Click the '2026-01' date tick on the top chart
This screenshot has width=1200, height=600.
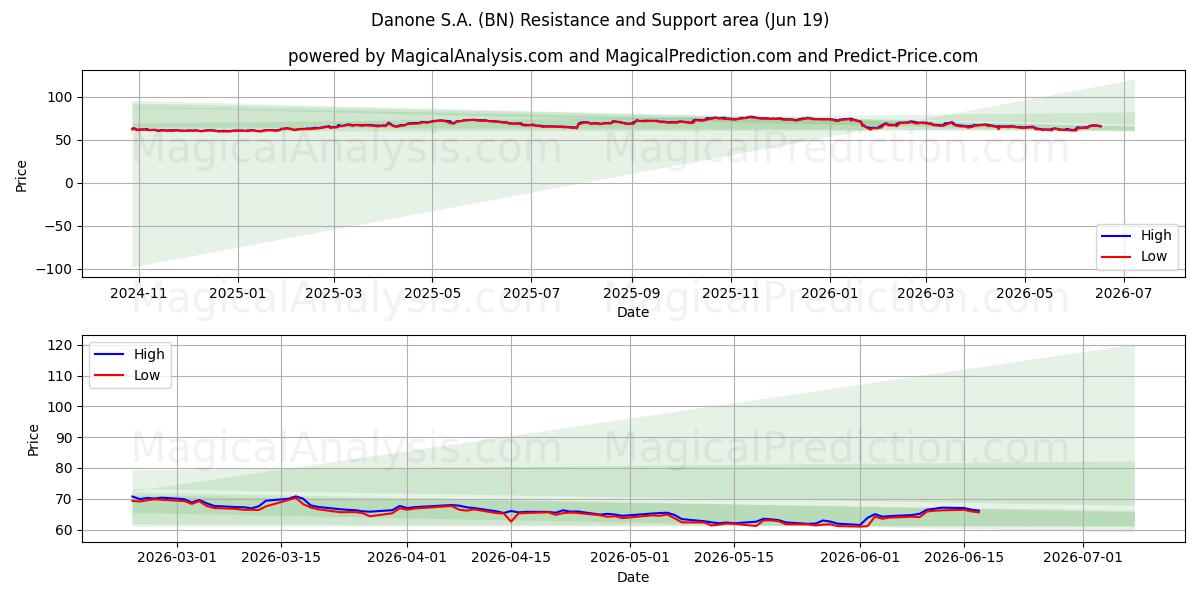(830, 293)
